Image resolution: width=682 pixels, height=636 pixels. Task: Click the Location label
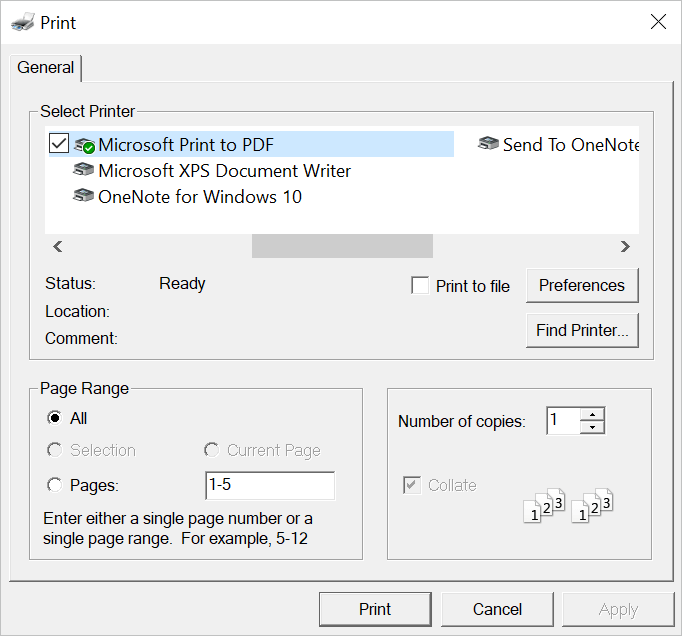(x=77, y=311)
